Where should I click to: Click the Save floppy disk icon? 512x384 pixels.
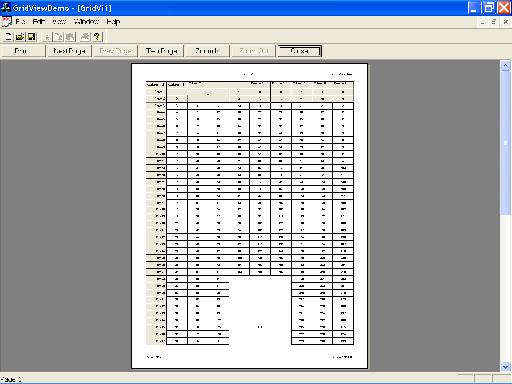(31, 37)
